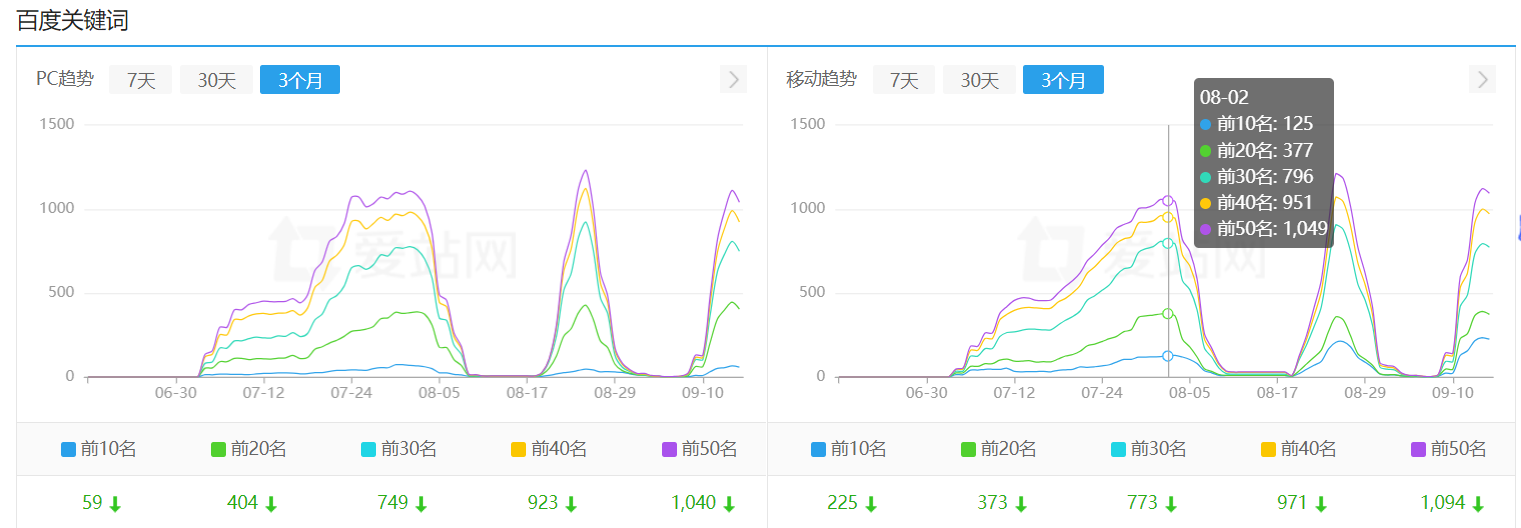1521x528 pixels.
Task: Toggle 前10名 legend in mobile chart
Action: click(848, 449)
